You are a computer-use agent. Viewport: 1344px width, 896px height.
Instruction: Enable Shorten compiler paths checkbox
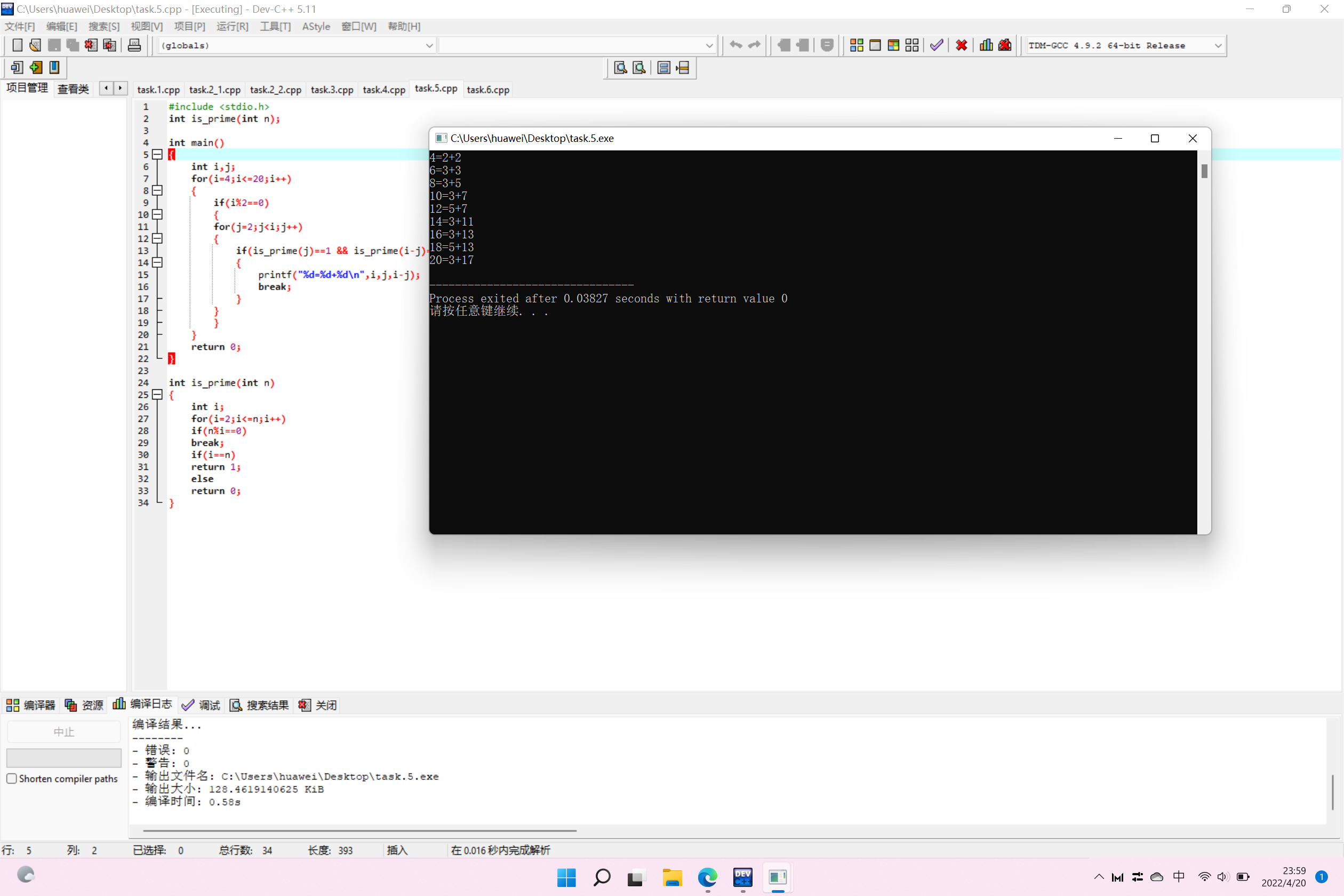pyautogui.click(x=11, y=778)
